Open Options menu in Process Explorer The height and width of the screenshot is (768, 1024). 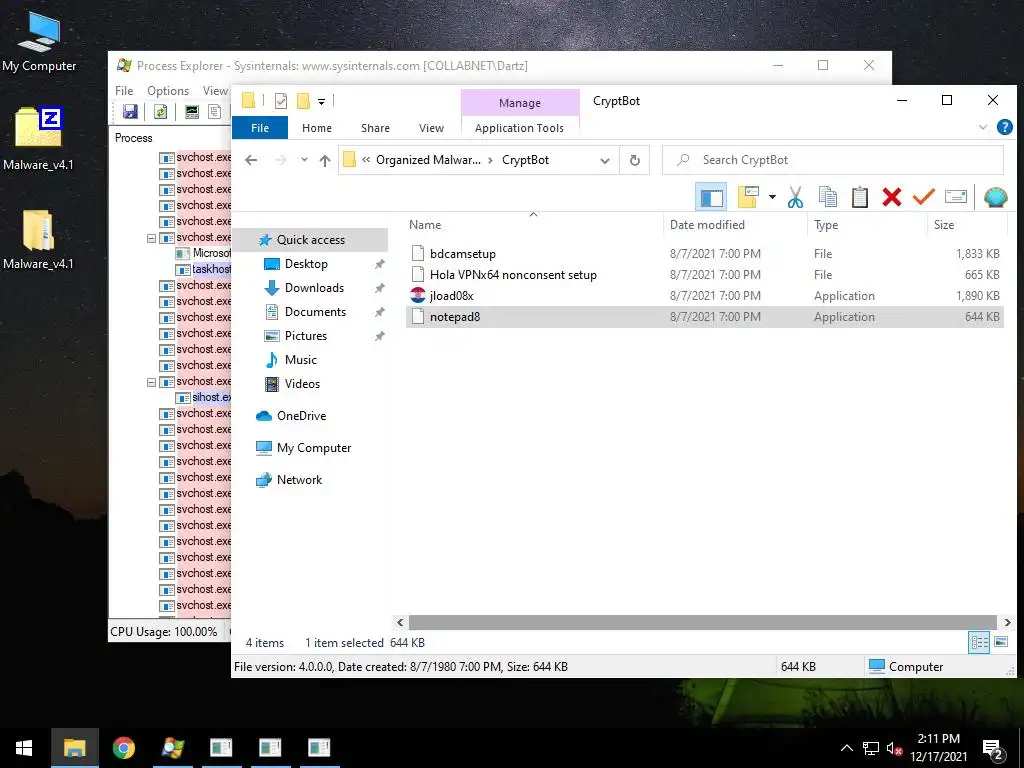click(168, 91)
